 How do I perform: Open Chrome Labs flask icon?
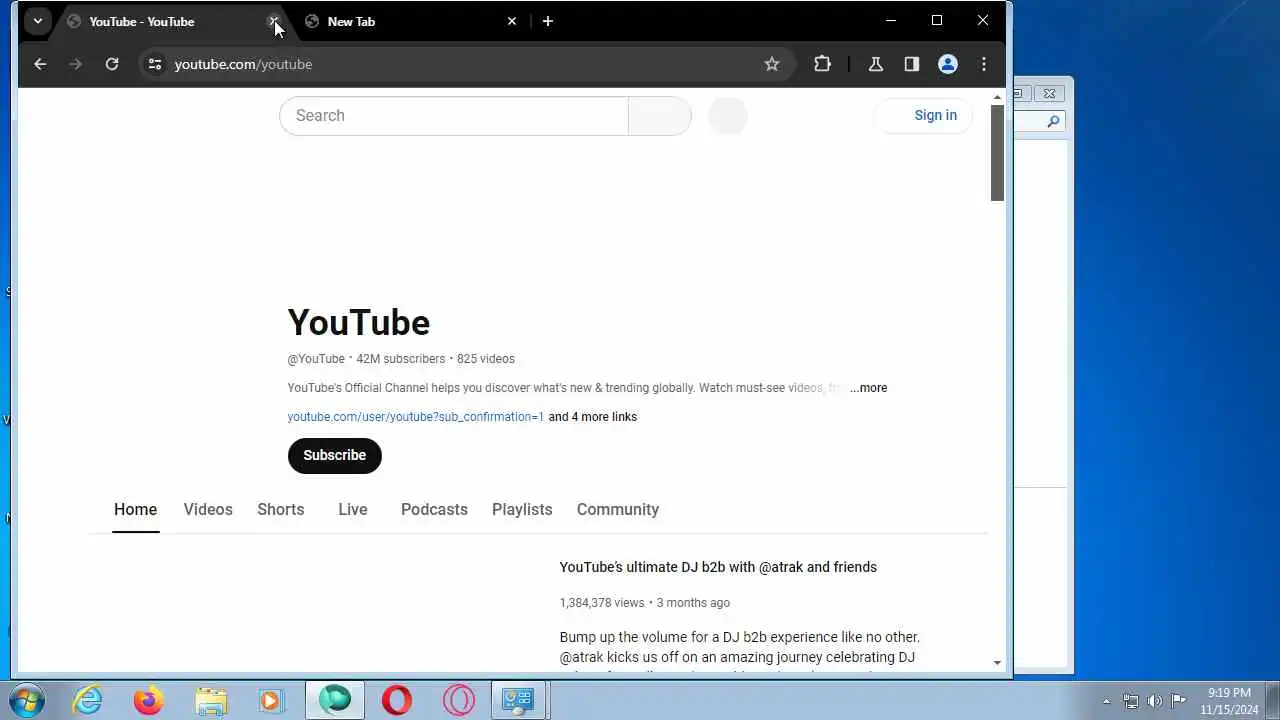coord(876,64)
